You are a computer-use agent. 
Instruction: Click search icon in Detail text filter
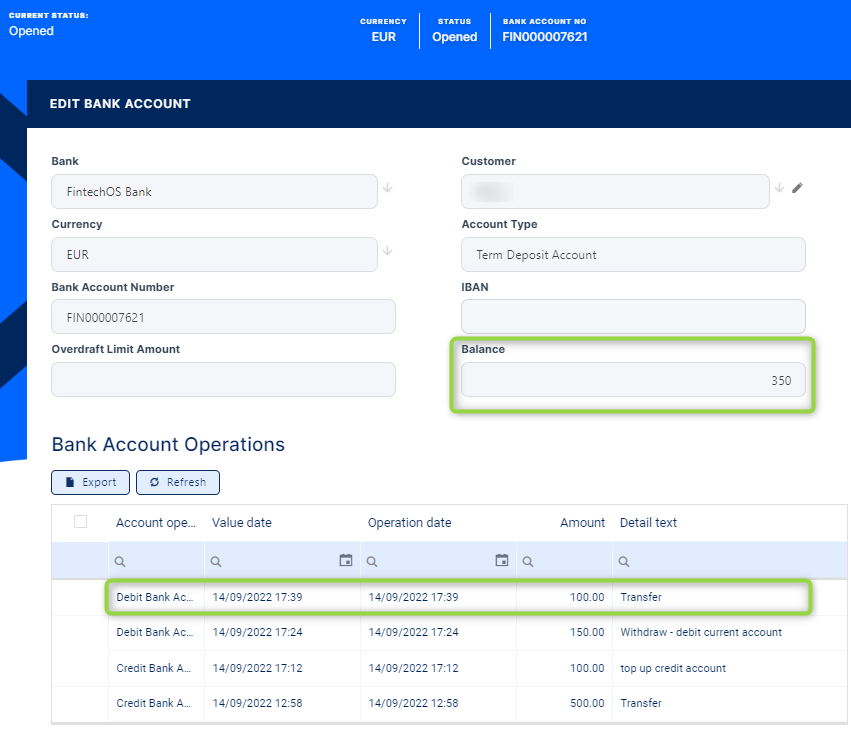tap(625, 561)
